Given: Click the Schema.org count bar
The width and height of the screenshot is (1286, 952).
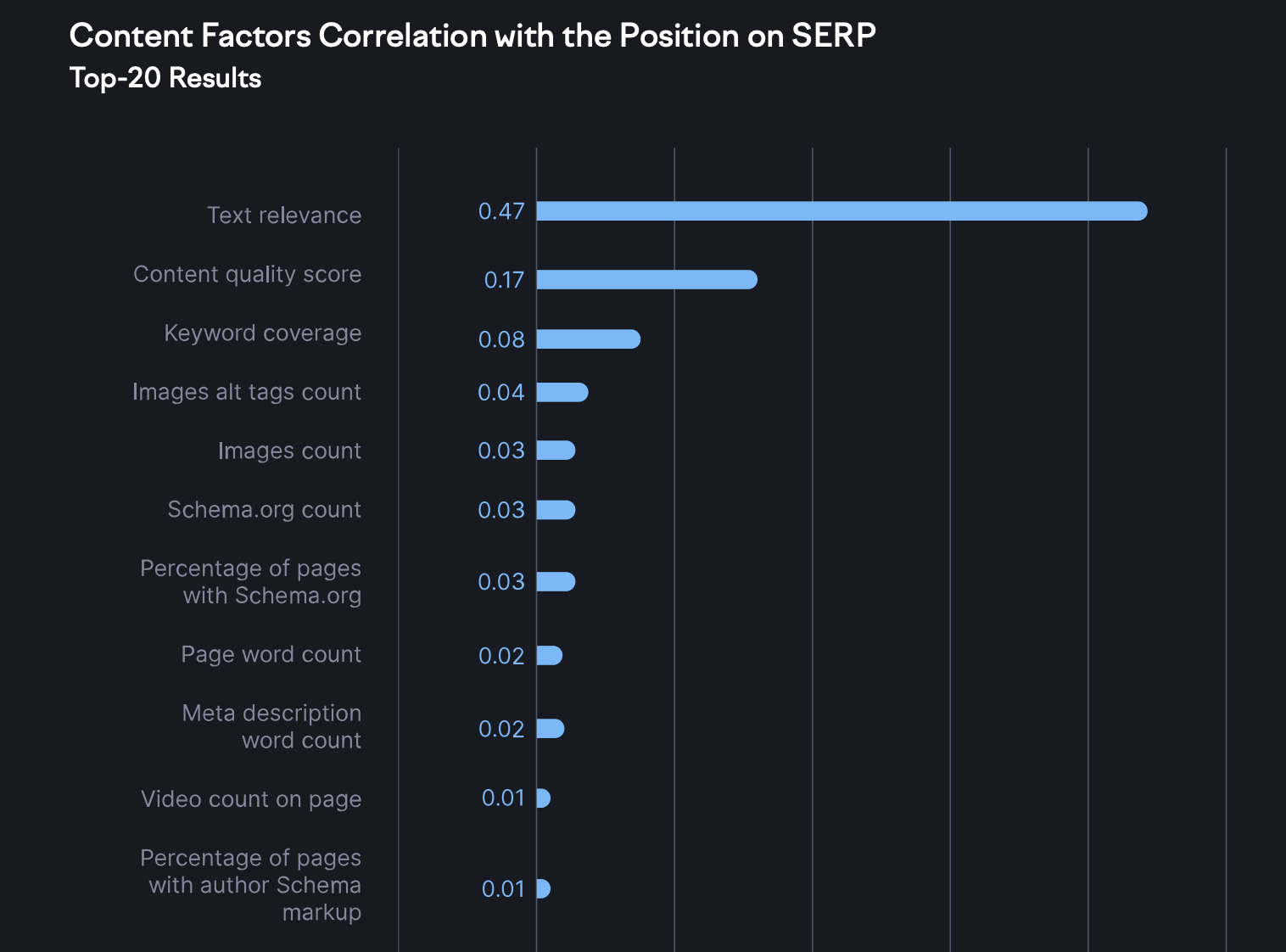Looking at the screenshot, I should [x=556, y=510].
